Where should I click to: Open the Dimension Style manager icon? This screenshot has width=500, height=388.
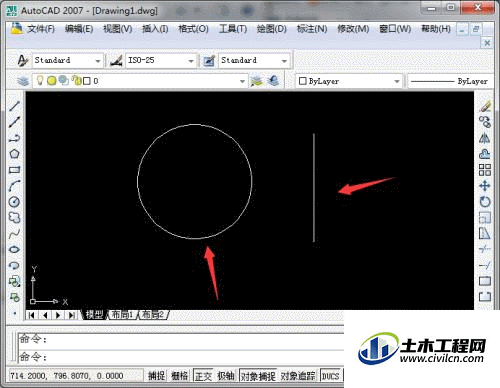coord(116,61)
